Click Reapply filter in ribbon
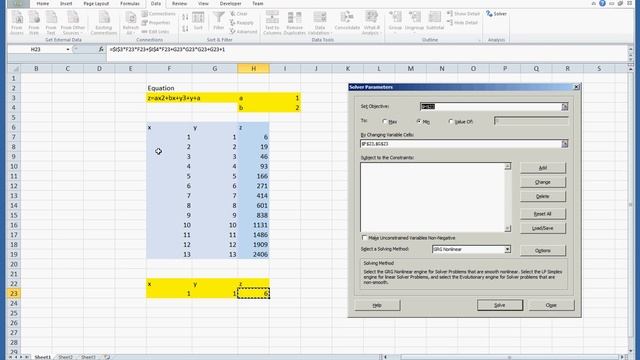Viewport: 640px width, 360px height. (242, 23)
